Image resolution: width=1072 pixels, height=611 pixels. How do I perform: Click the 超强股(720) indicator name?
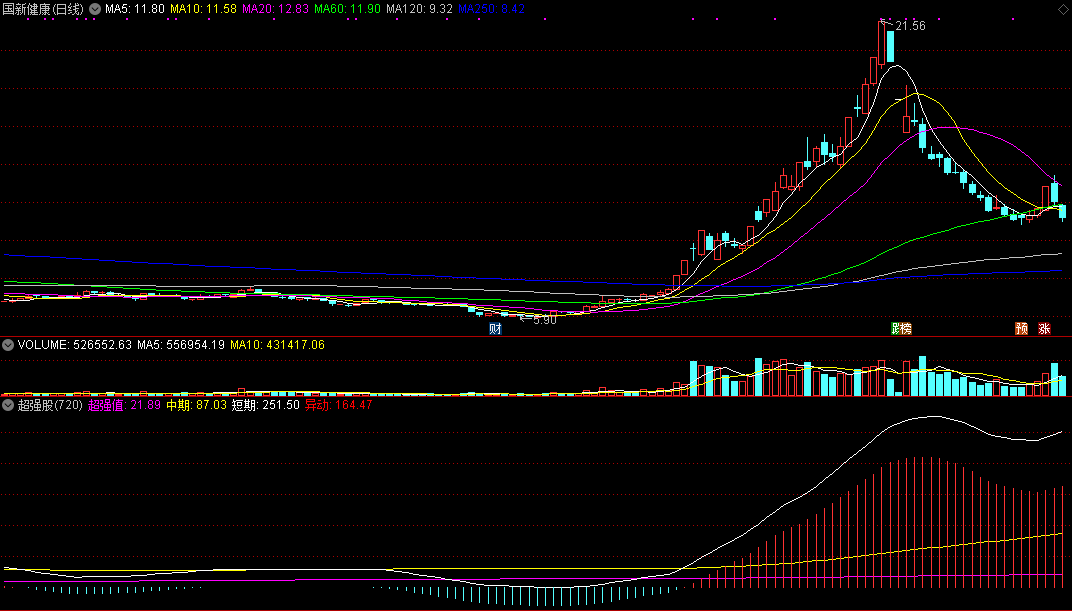[50, 405]
